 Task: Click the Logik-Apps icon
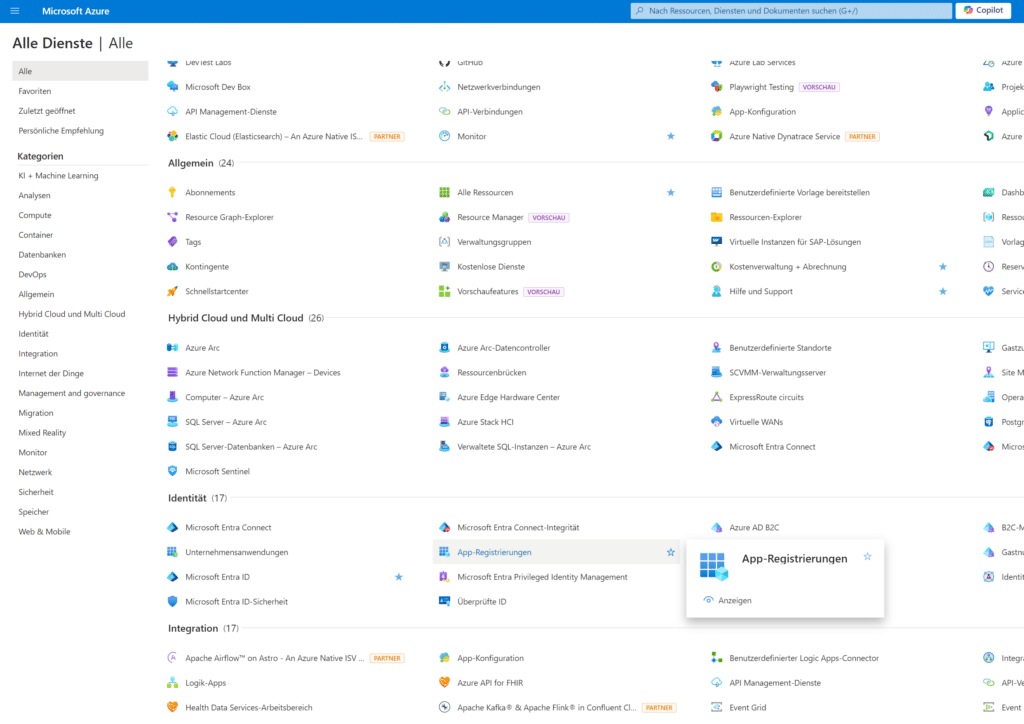click(172, 683)
